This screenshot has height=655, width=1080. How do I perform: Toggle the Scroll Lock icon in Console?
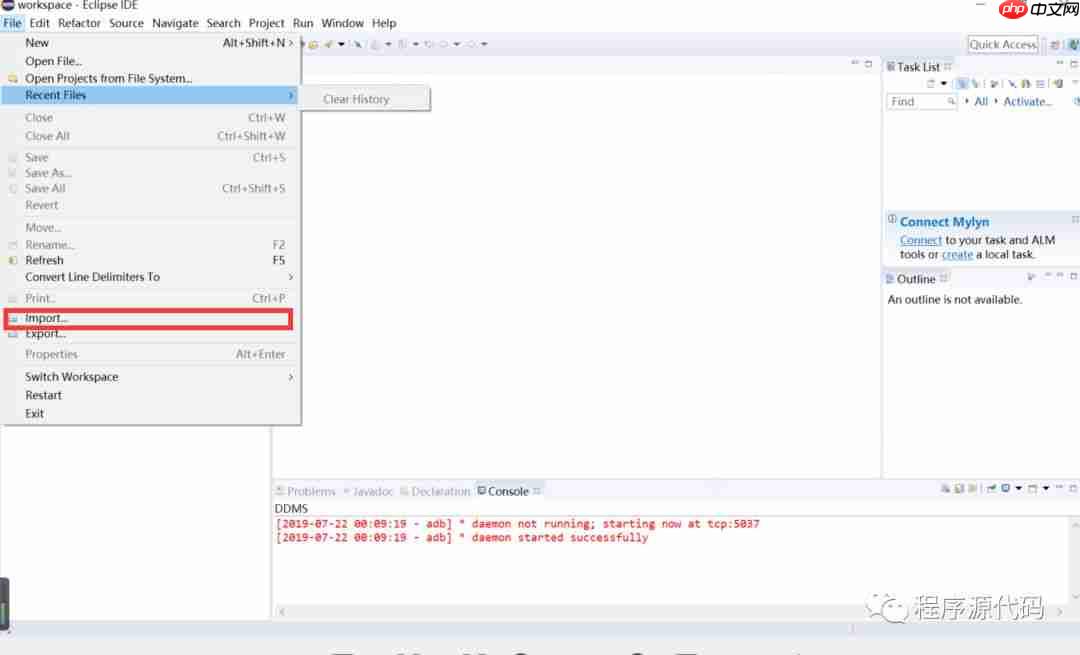pos(959,489)
